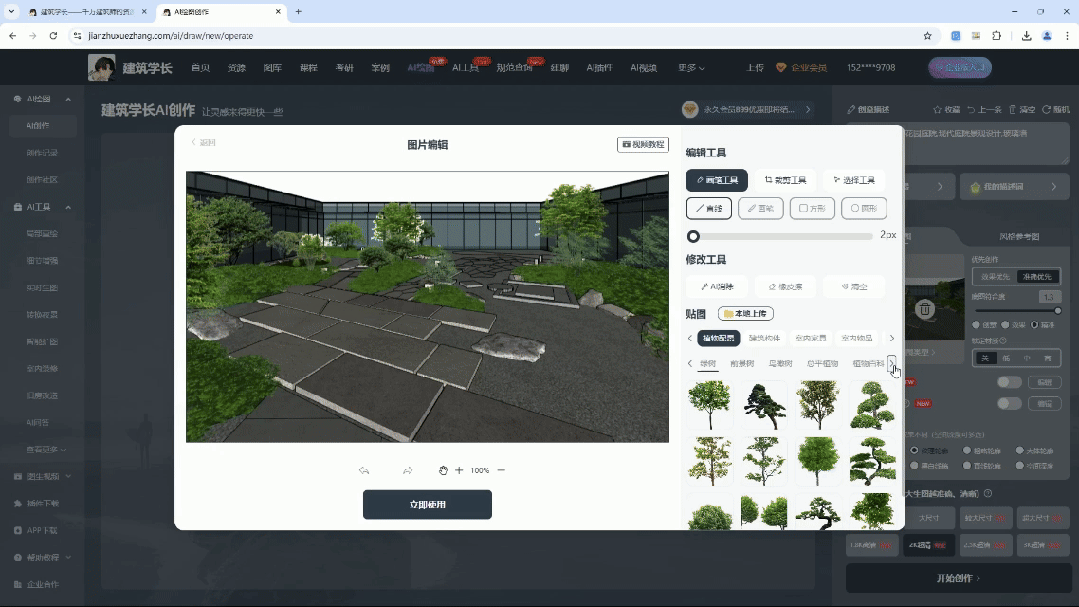The width and height of the screenshot is (1079, 607).
Task: Choose the 直线 straight line shape
Action: pyautogui.click(x=709, y=209)
